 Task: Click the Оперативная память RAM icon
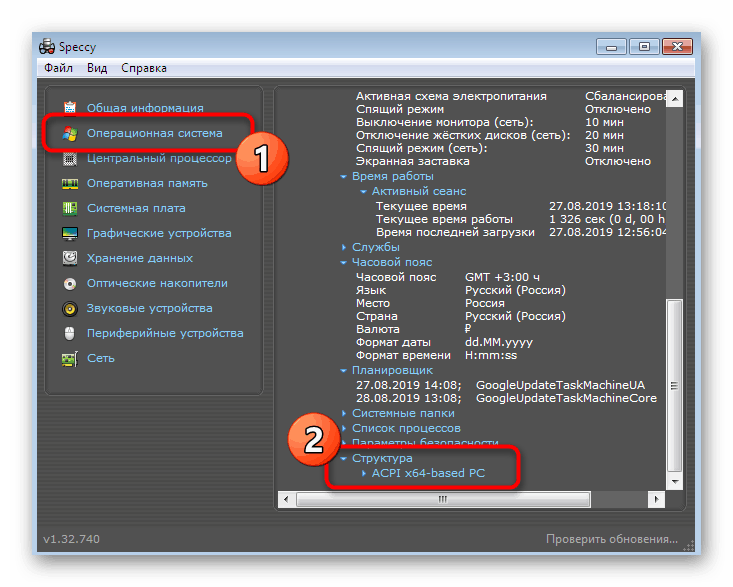tap(70, 184)
